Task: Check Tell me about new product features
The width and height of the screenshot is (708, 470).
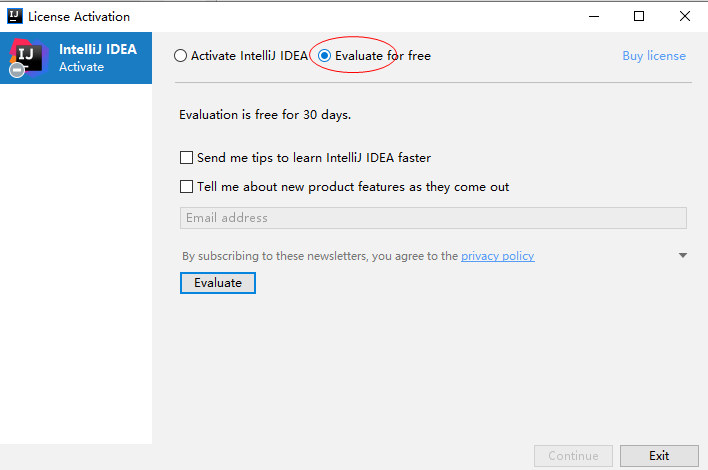Action: [x=186, y=187]
